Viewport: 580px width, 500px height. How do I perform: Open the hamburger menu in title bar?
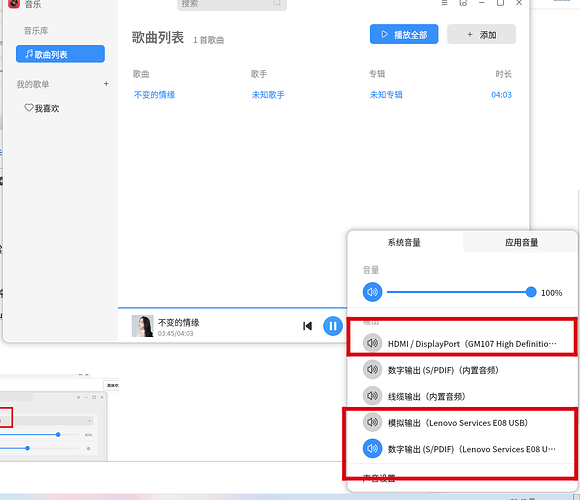tap(445, 3)
